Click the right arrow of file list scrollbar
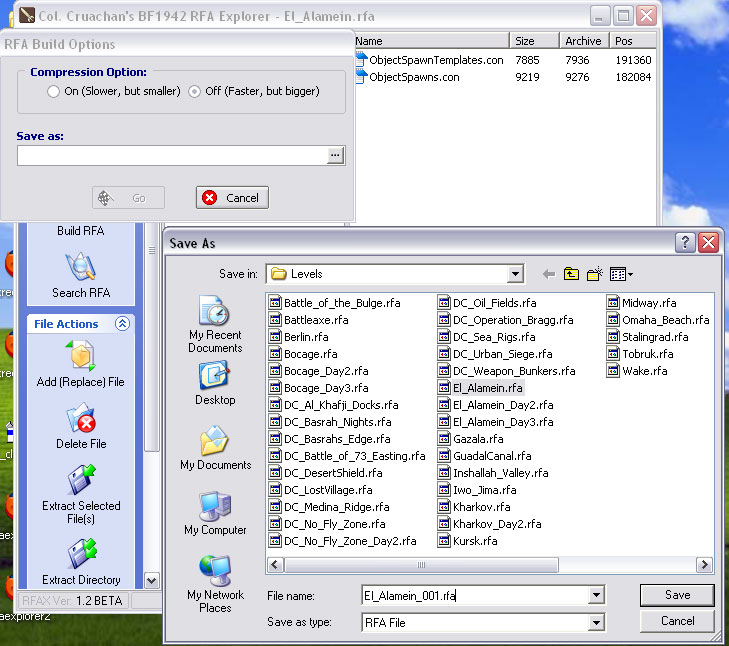 [704, 565]
